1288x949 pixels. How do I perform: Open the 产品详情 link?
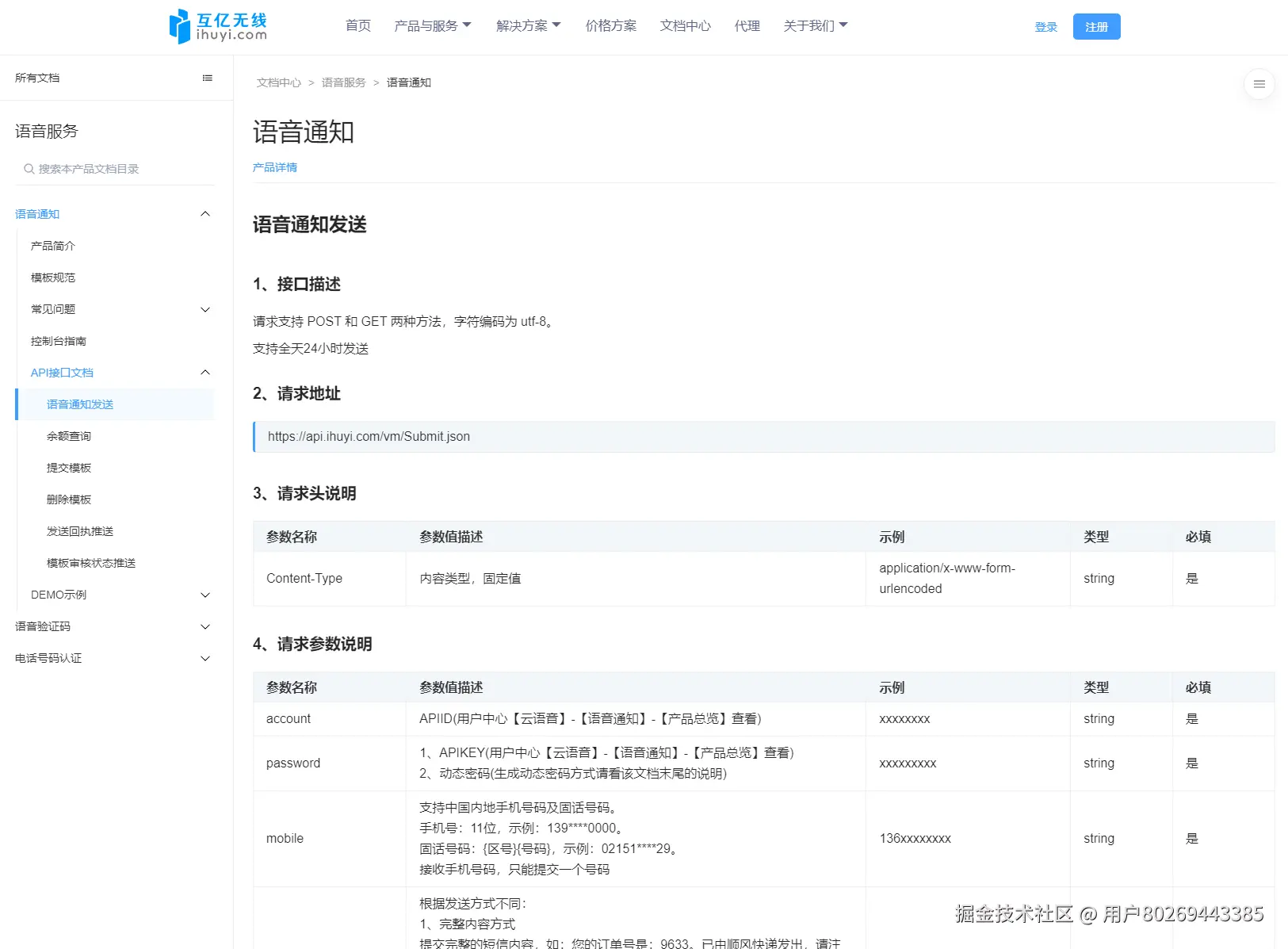275,167
